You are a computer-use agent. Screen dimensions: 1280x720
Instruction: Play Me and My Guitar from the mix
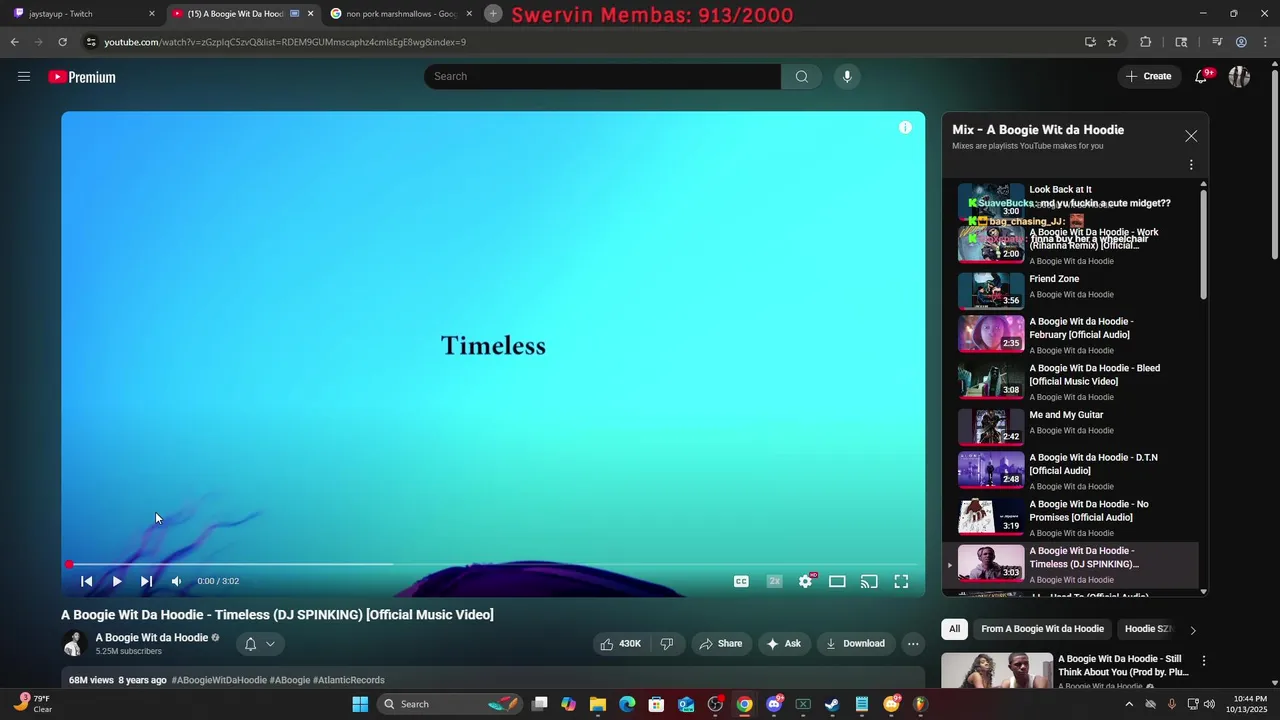[1072, 426]
